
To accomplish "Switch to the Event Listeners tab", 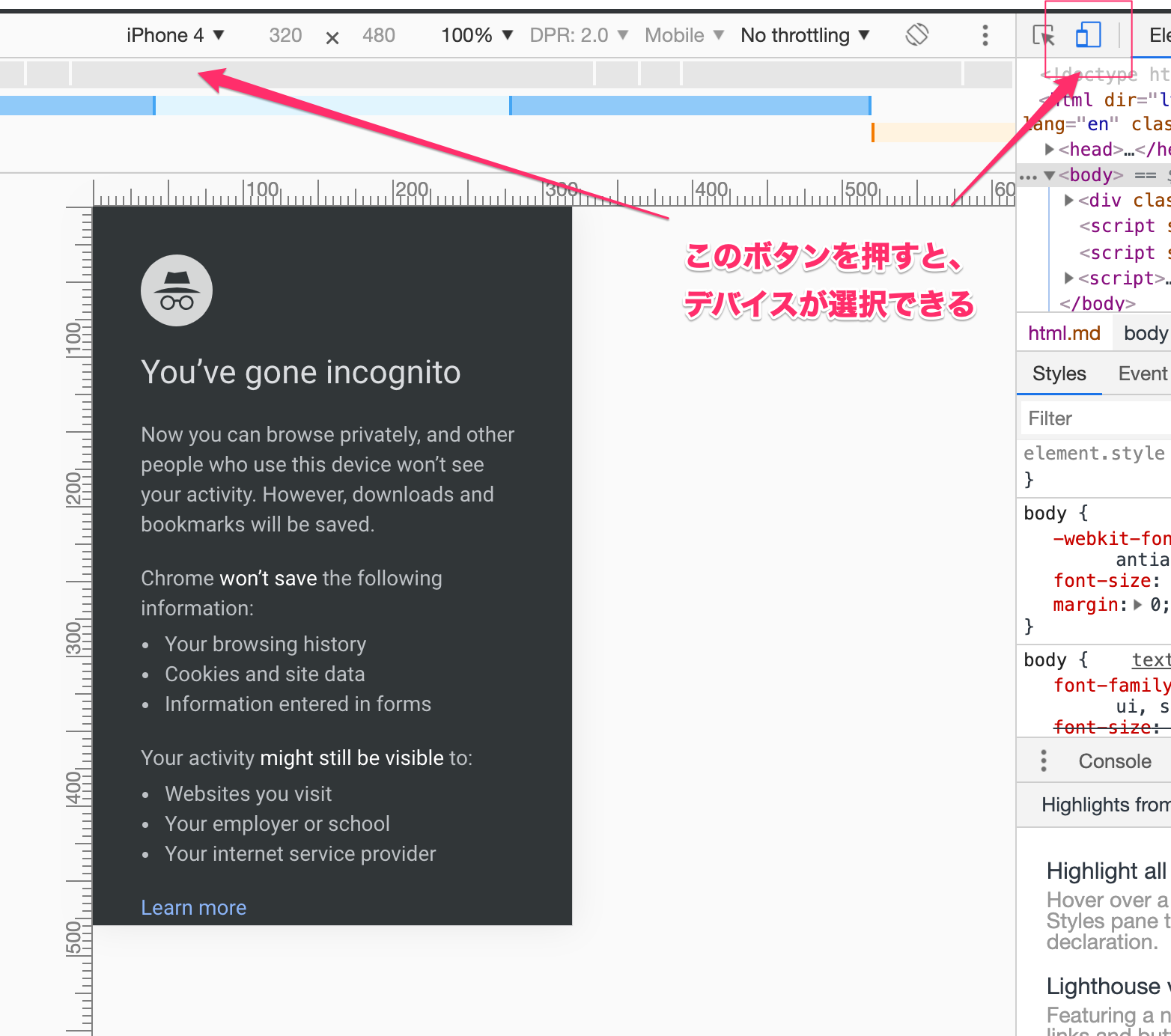I will click(1141, 373).
